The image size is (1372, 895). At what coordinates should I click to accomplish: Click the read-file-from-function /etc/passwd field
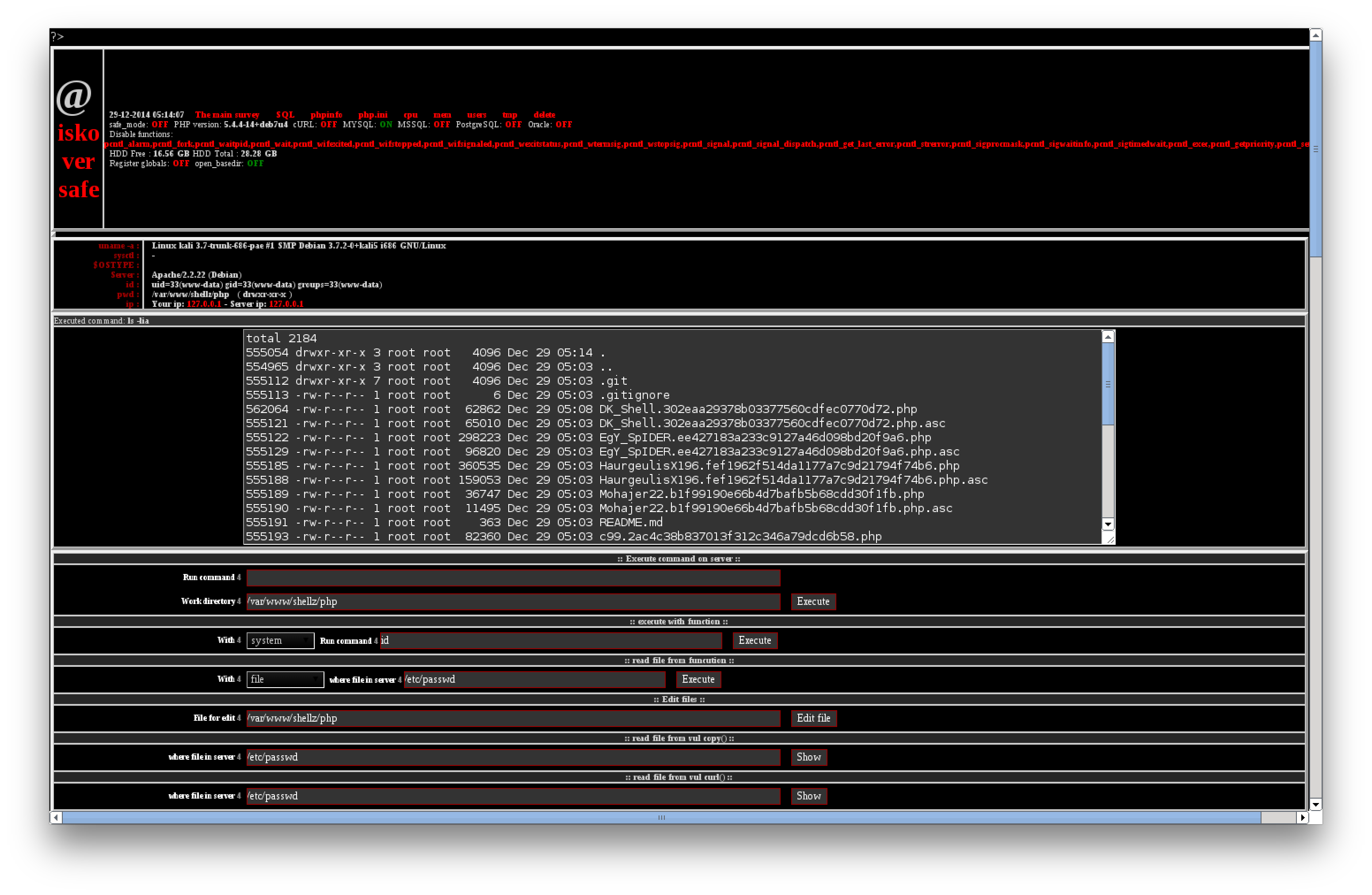[534, 679]
